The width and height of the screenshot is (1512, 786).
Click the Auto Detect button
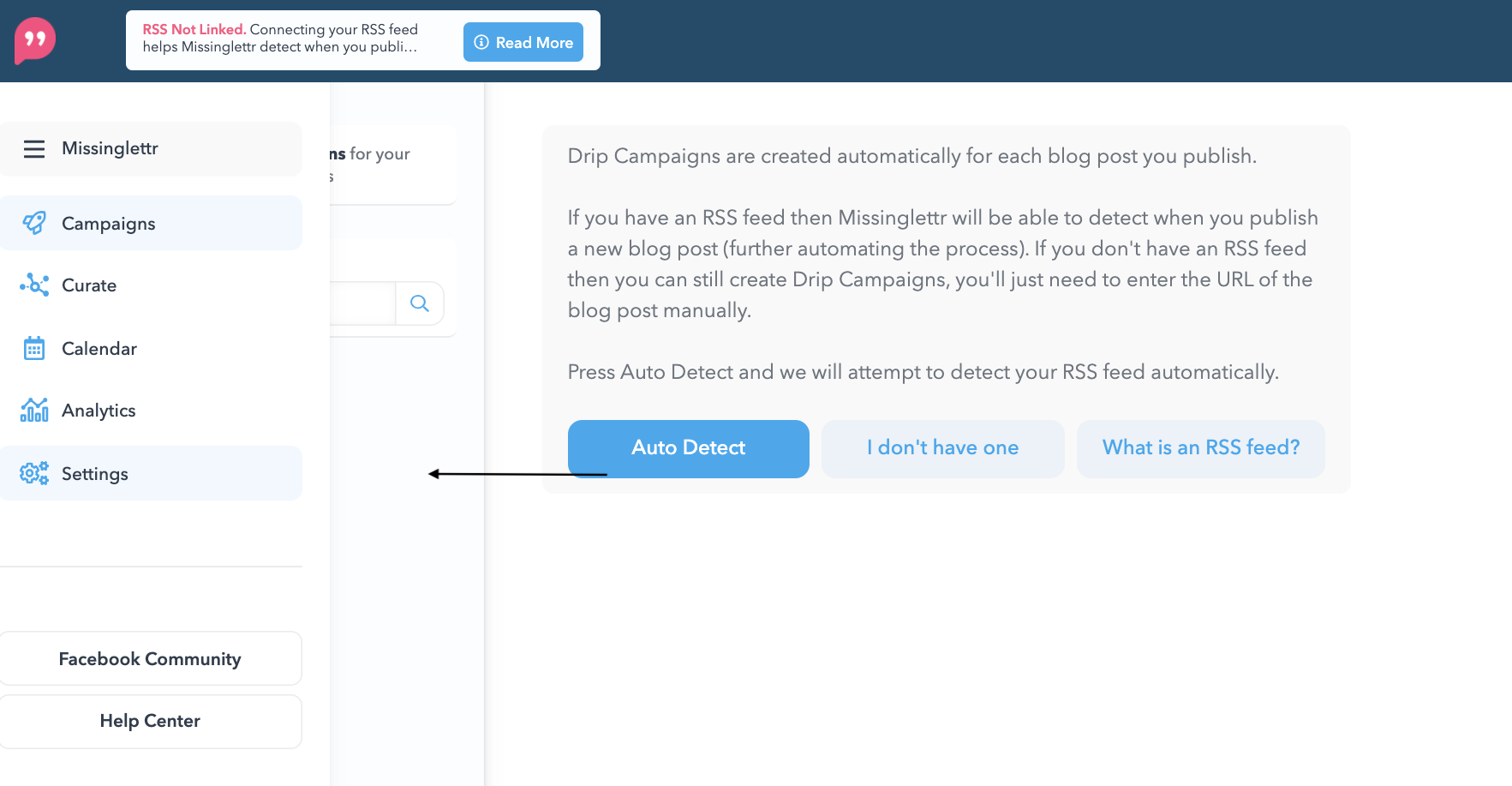pyautogui.click(x=689, y=448)
